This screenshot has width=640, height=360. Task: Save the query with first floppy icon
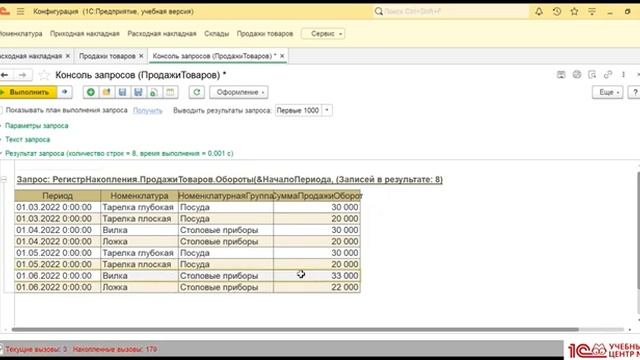pos(122,92)
